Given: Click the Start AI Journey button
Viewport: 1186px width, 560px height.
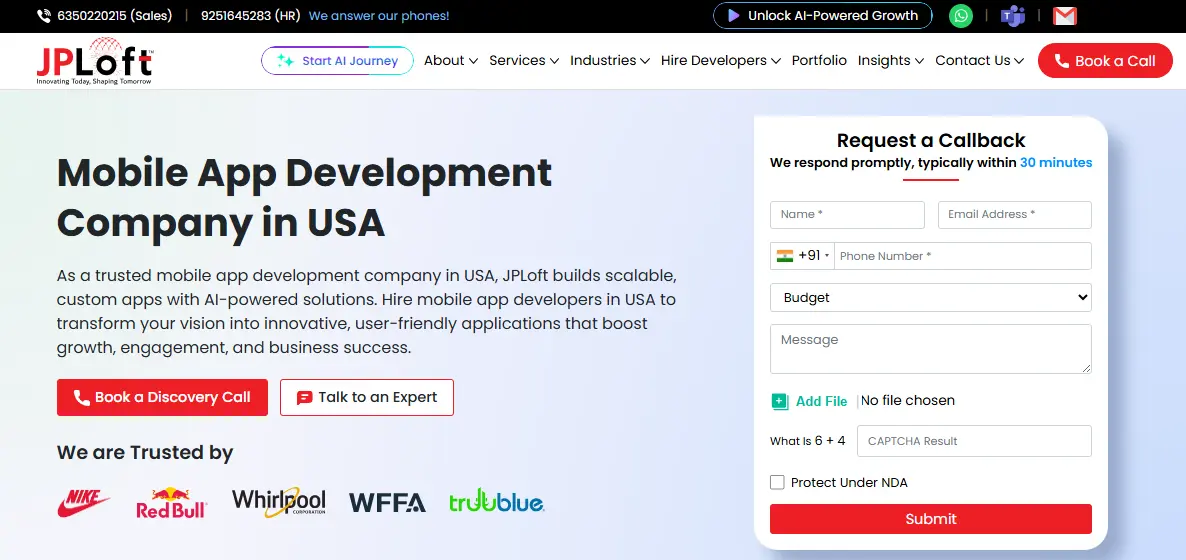Looking at the screenshot, I should pyautogui.click(x=337, y=61).
